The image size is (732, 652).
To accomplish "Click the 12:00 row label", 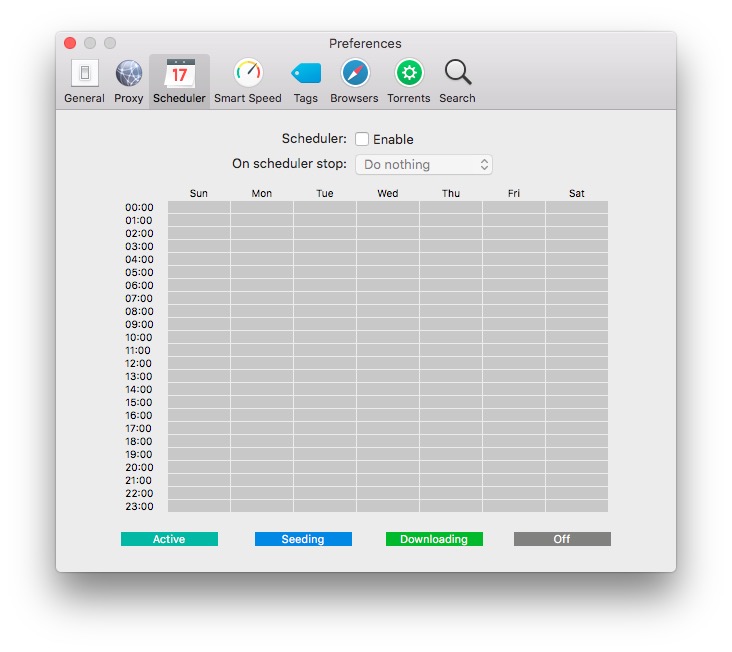I will tap(139, 364).
